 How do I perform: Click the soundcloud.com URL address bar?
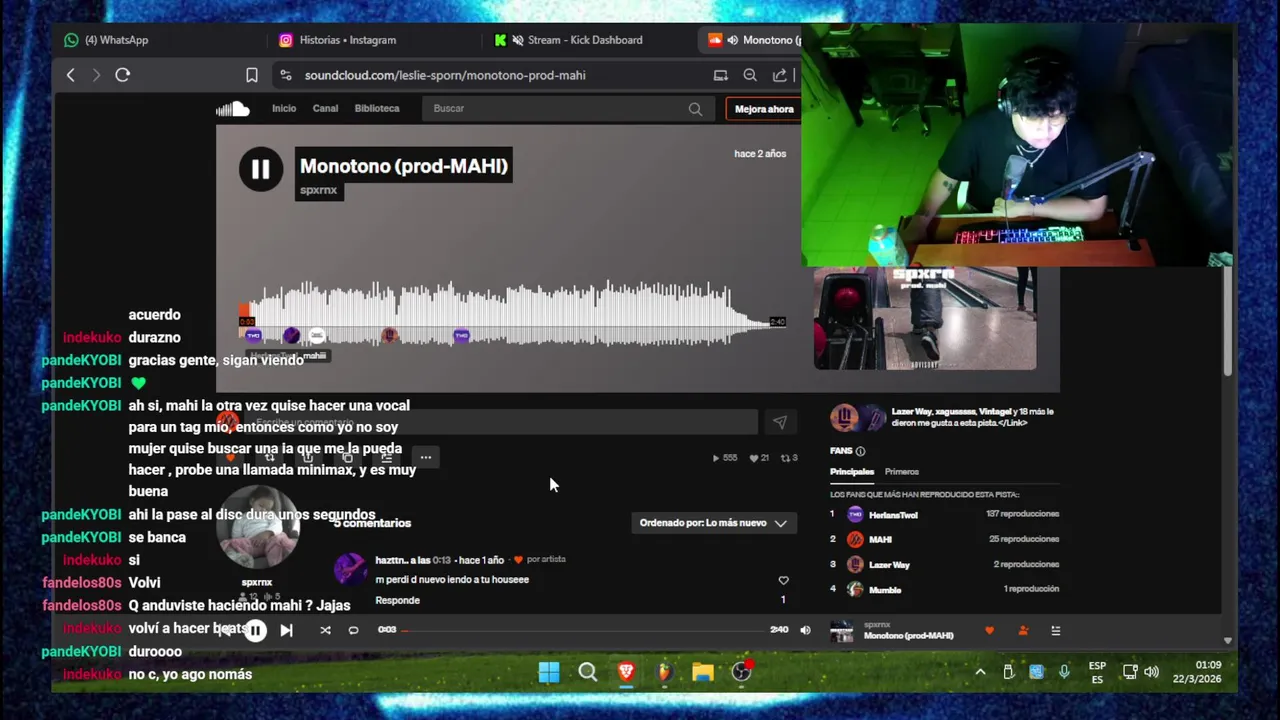coord(445,75)
